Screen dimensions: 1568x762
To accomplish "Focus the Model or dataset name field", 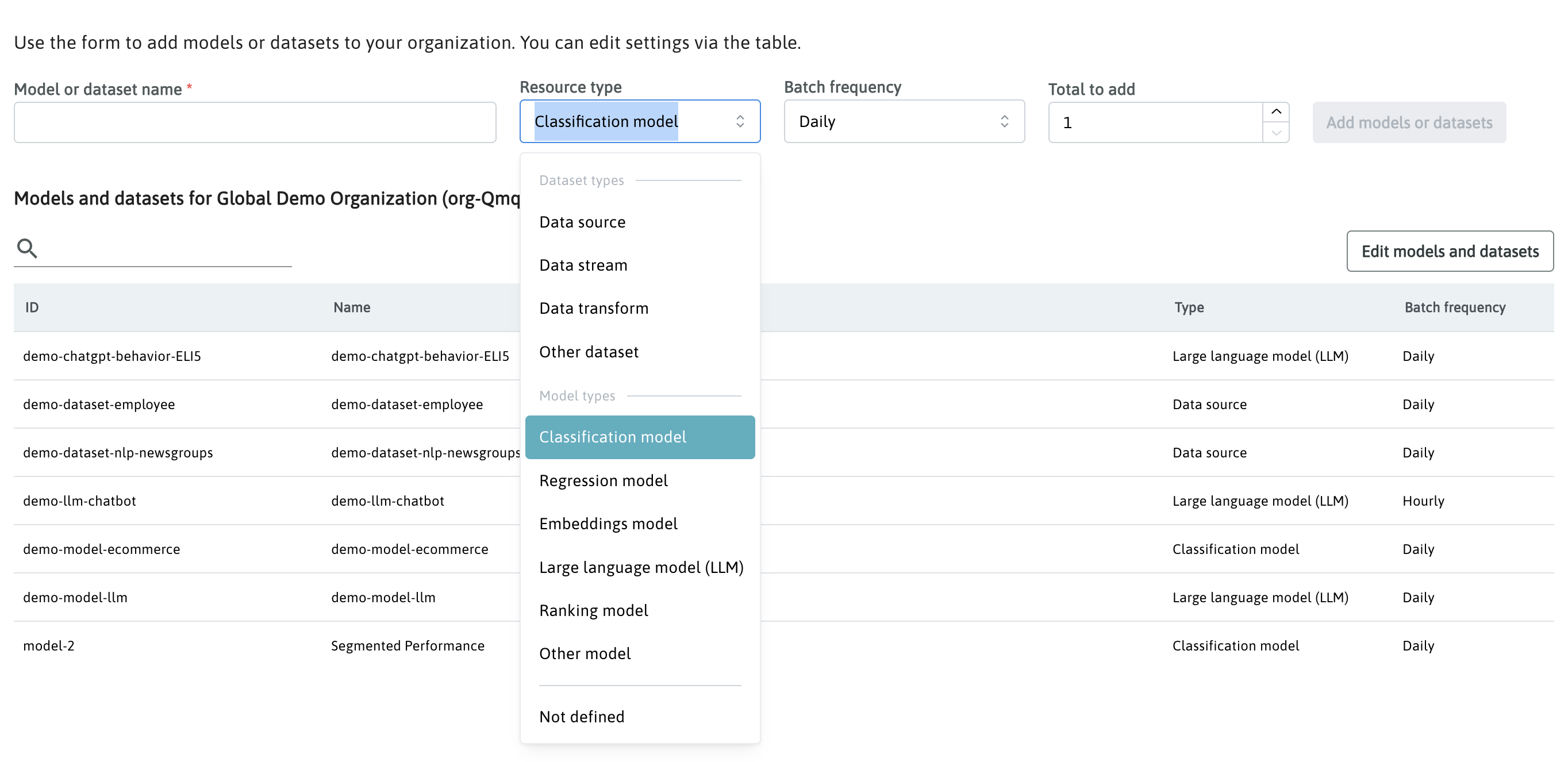I will click(x=255, y=123).
